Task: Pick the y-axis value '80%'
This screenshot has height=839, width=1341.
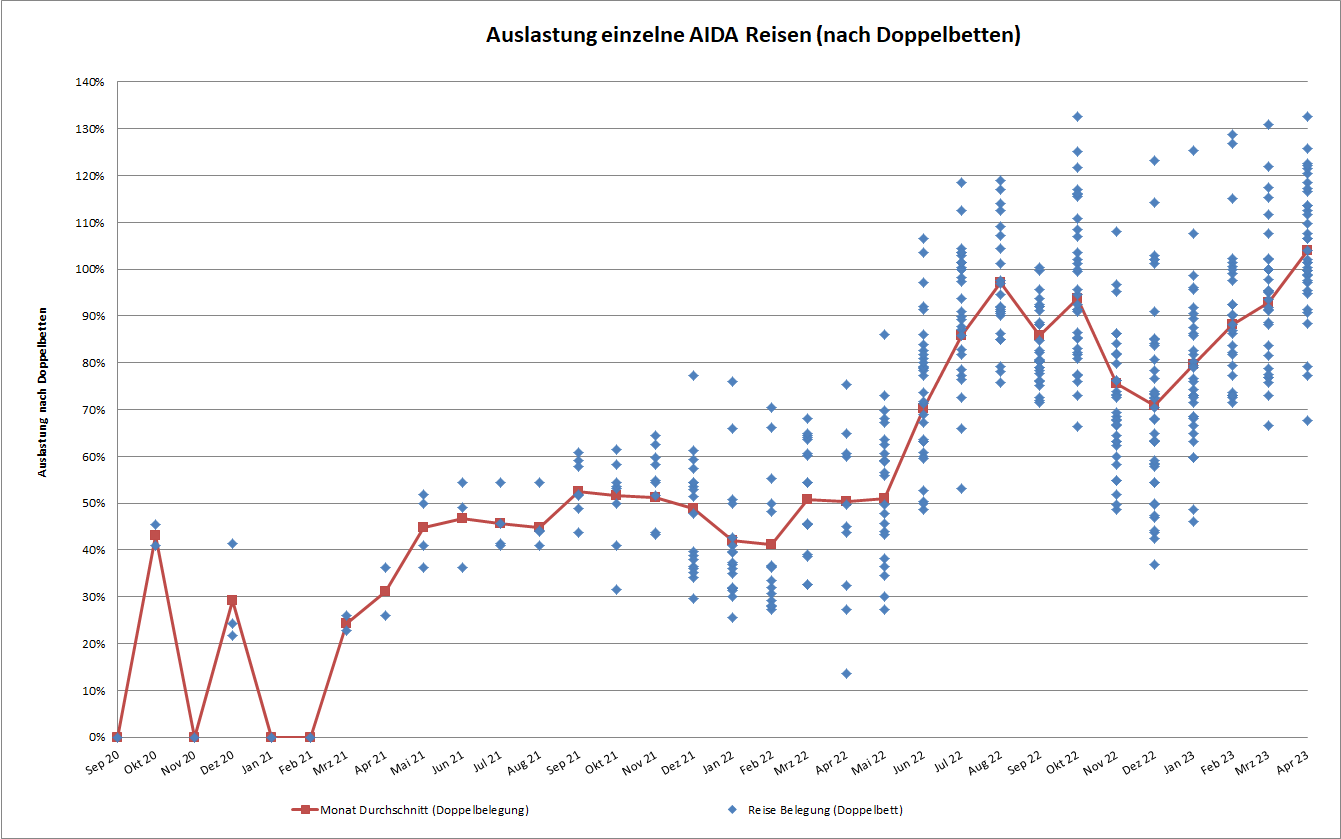Action: [94, 363]
